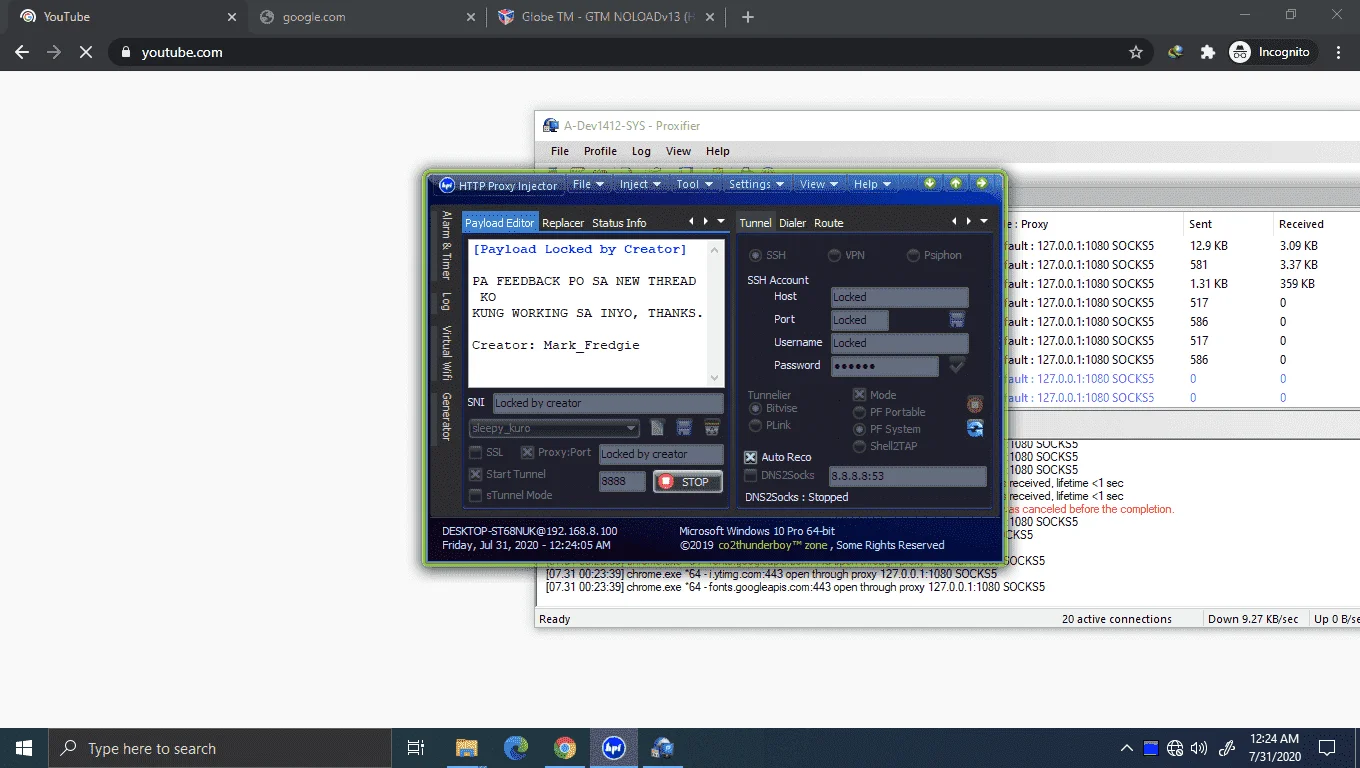Toggle the Start Tunnel checkbox
This screenshot has width=1360, height=768.
[x=476, y=474]
